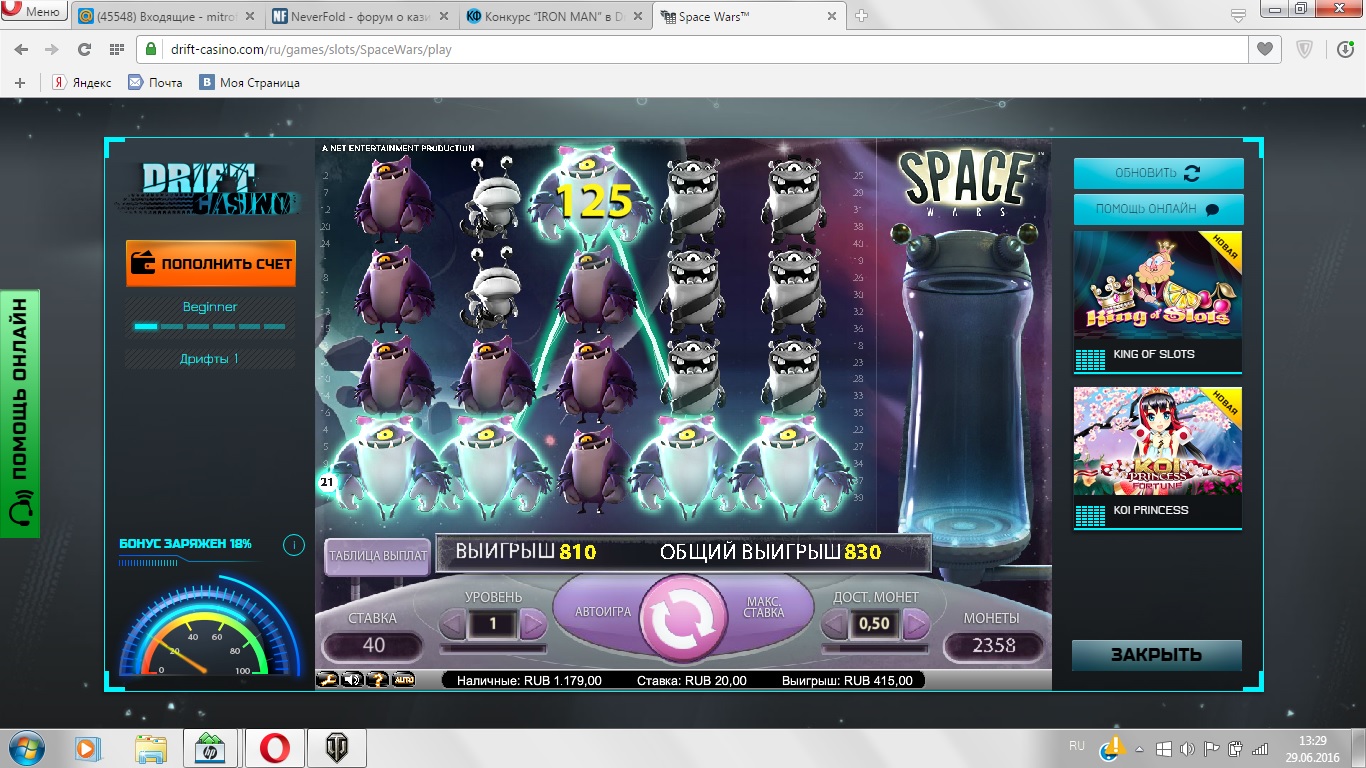Show bonus info via the i icon
The image size is (1366, 768).
(x=293, y=545)
